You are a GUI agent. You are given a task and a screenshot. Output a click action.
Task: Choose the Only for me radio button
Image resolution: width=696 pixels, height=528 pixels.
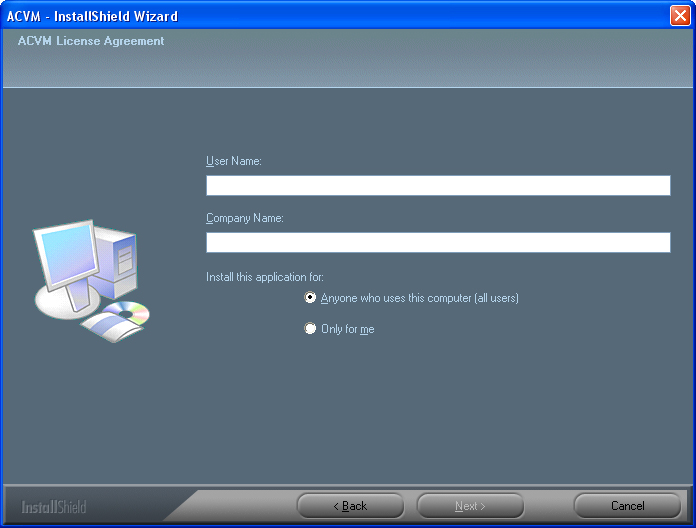(x=310, y=329)
